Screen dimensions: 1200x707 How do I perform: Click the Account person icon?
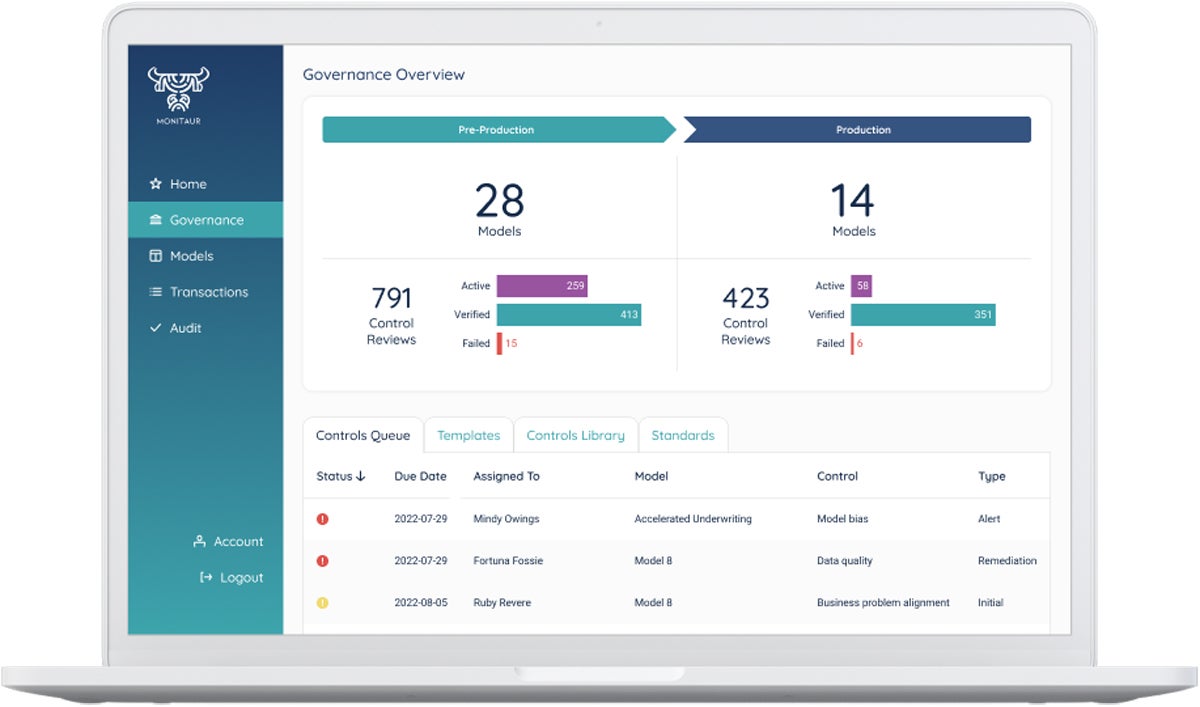click(199, 541)
